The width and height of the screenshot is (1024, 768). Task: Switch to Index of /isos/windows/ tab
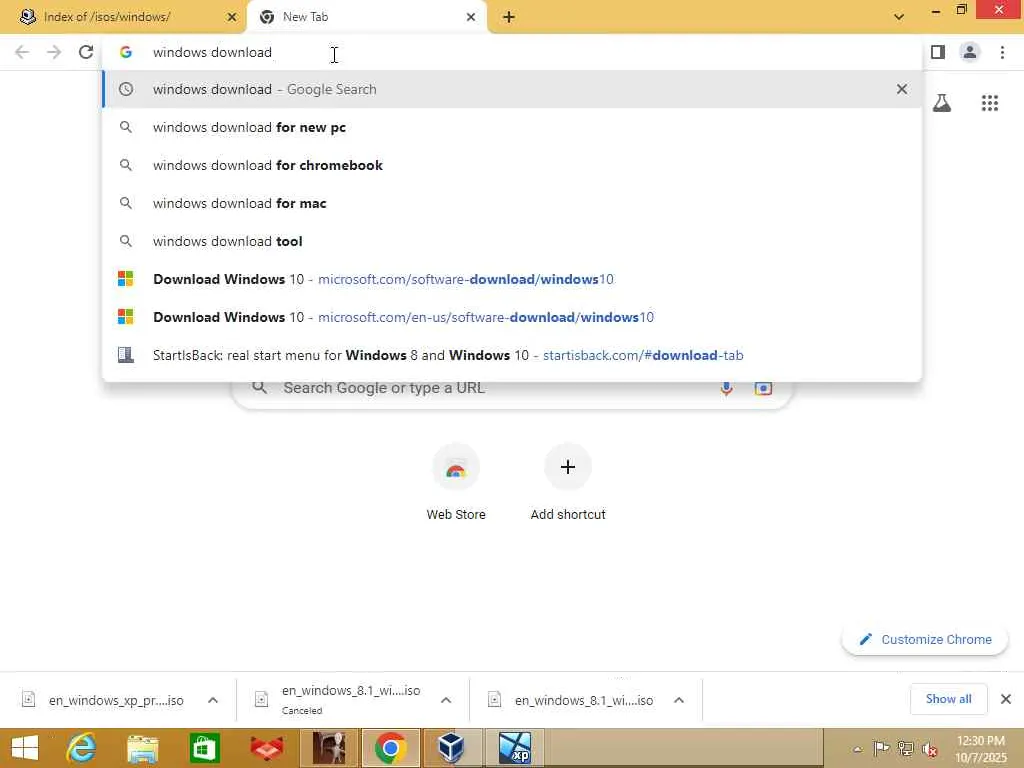pos(123,17)
